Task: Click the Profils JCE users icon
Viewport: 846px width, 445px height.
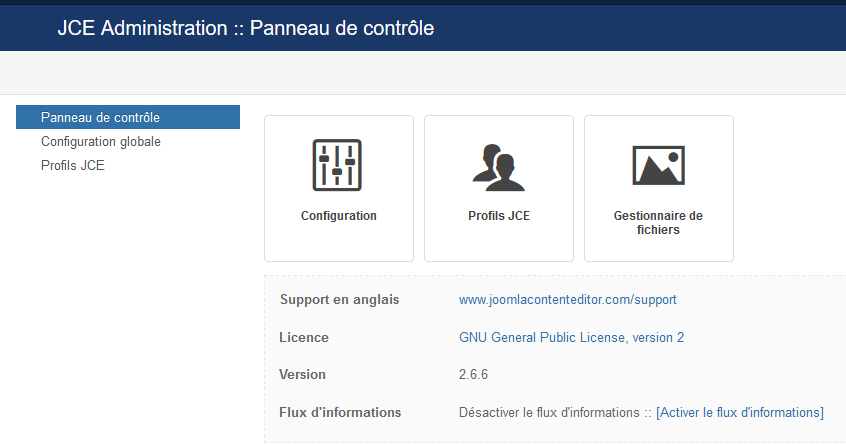Action: coord(499,167)
